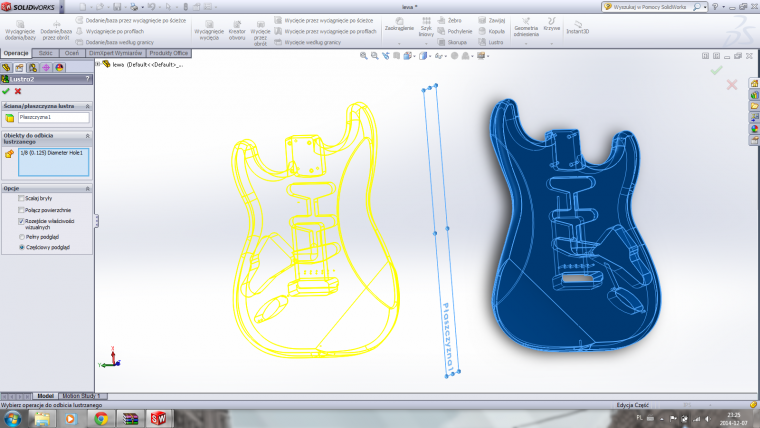Select the Skorupa shell tool

[x=452, y=42]
